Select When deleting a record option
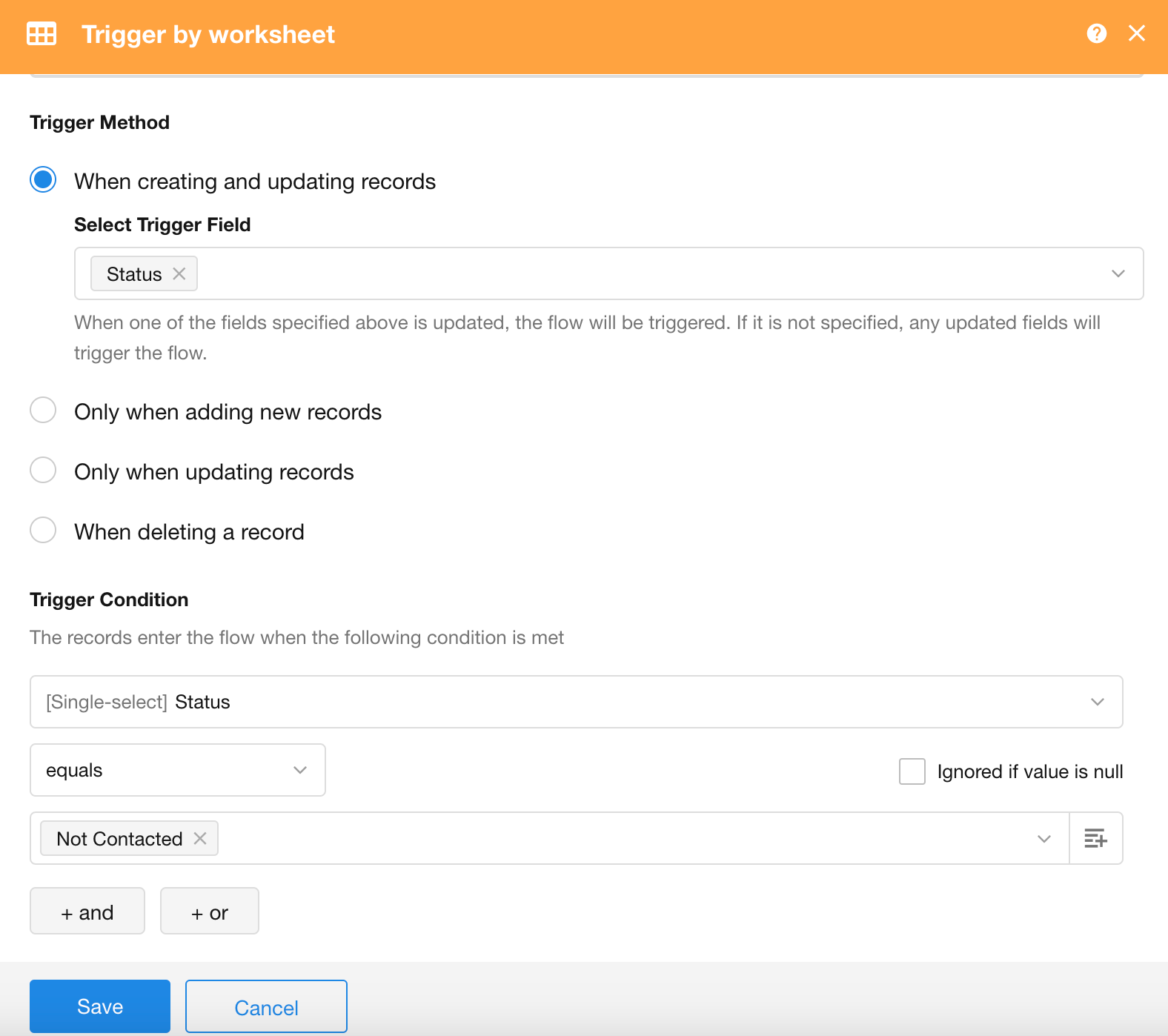1168x1036 pixels. pyautogui.click(x=43, y=531)
